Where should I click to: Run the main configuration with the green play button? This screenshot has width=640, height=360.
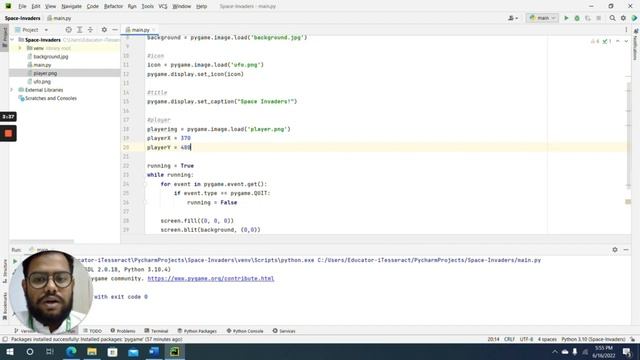tap(566, 18)
